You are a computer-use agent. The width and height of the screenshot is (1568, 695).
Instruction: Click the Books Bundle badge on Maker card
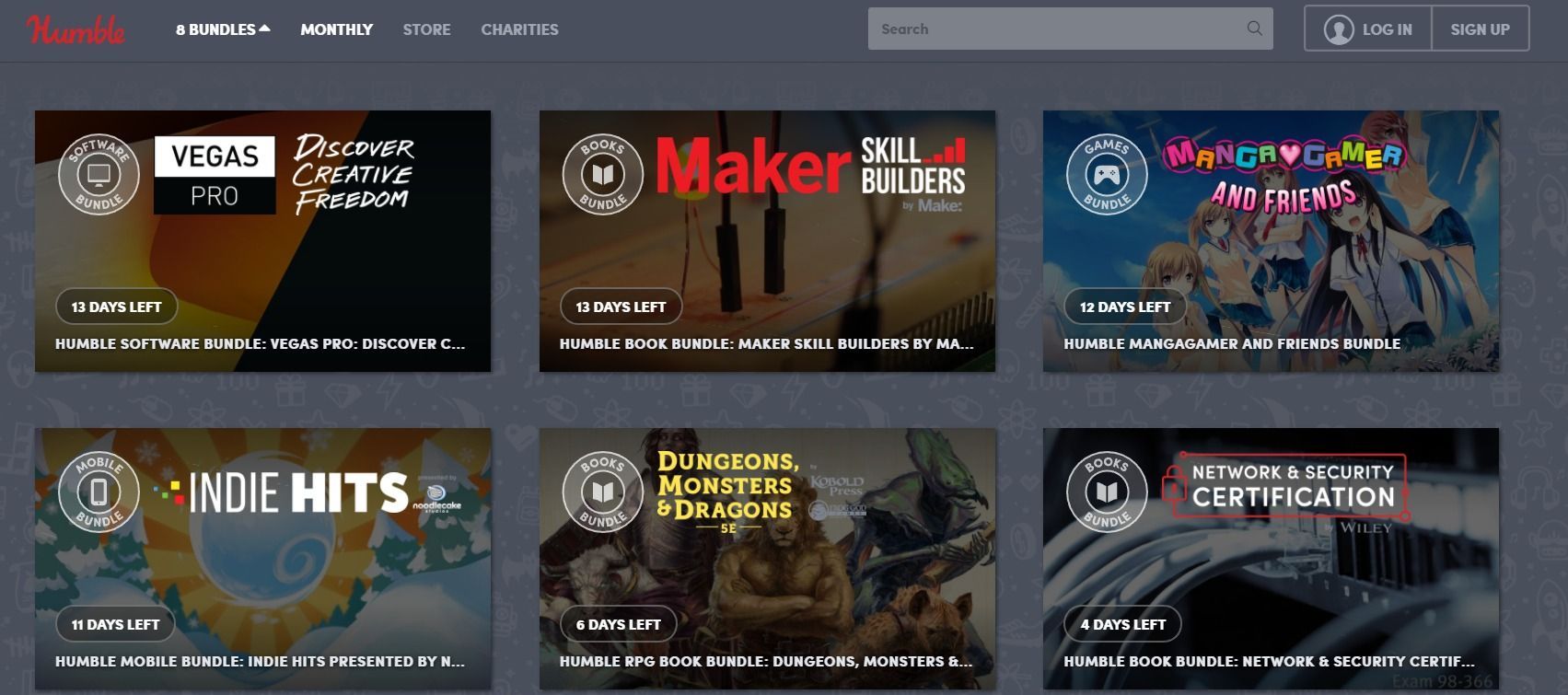pyautogui.click(x=603, y=174)
